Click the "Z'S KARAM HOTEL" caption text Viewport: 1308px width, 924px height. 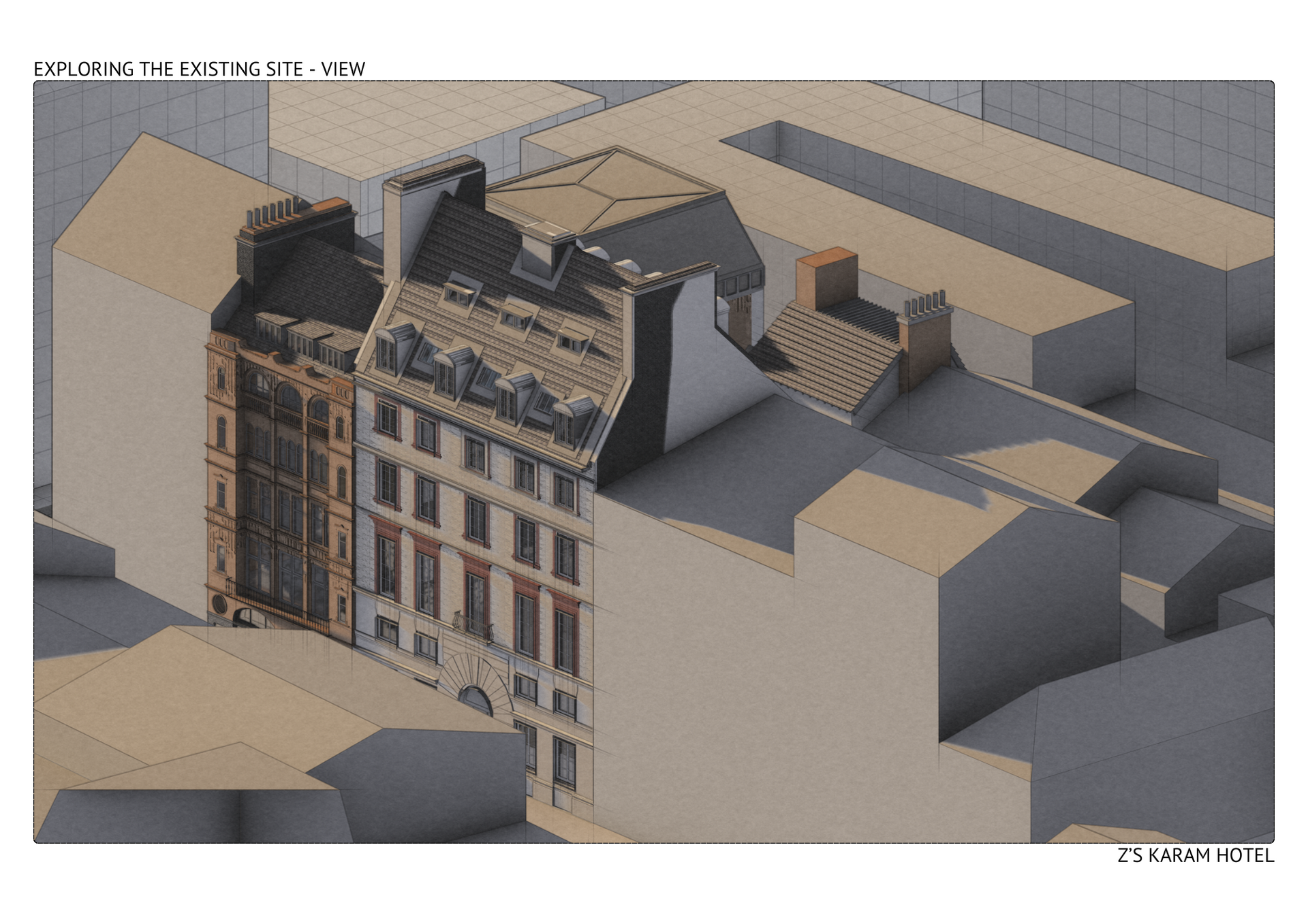coord(1195,855)
